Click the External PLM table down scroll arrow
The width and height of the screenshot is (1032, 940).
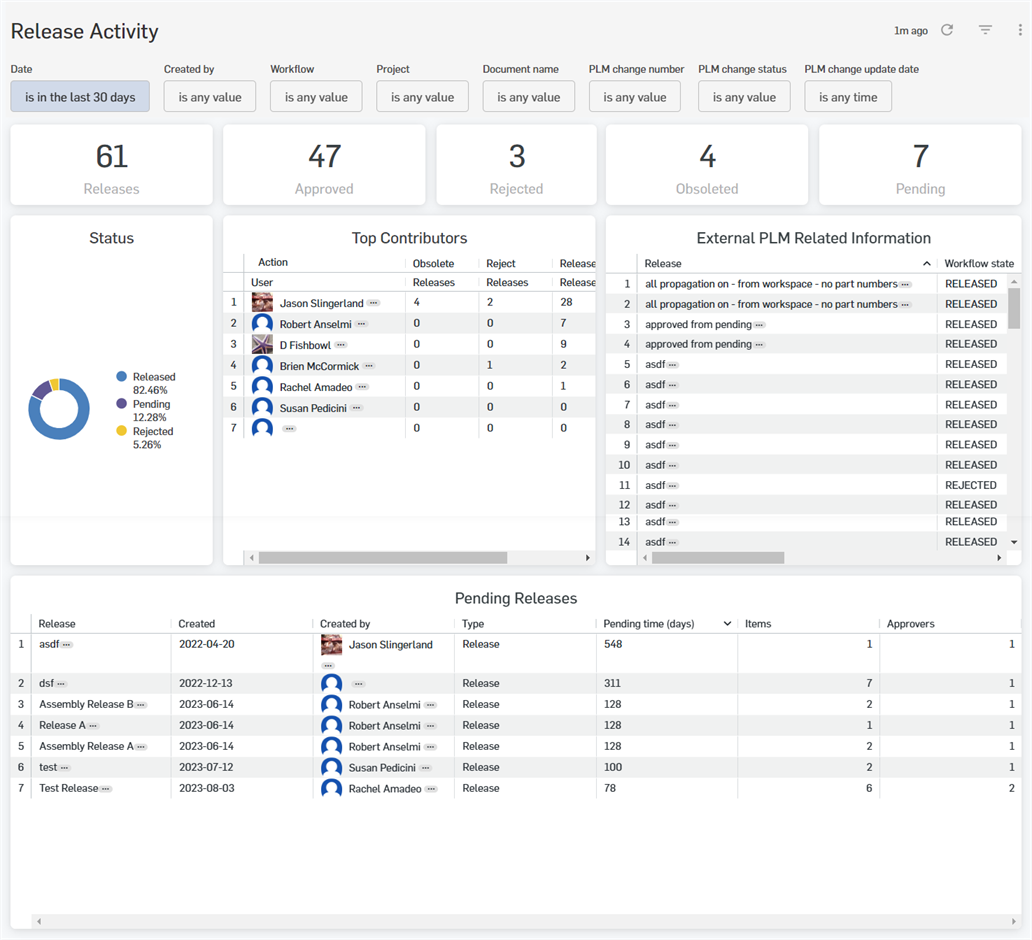[1014, 542]
